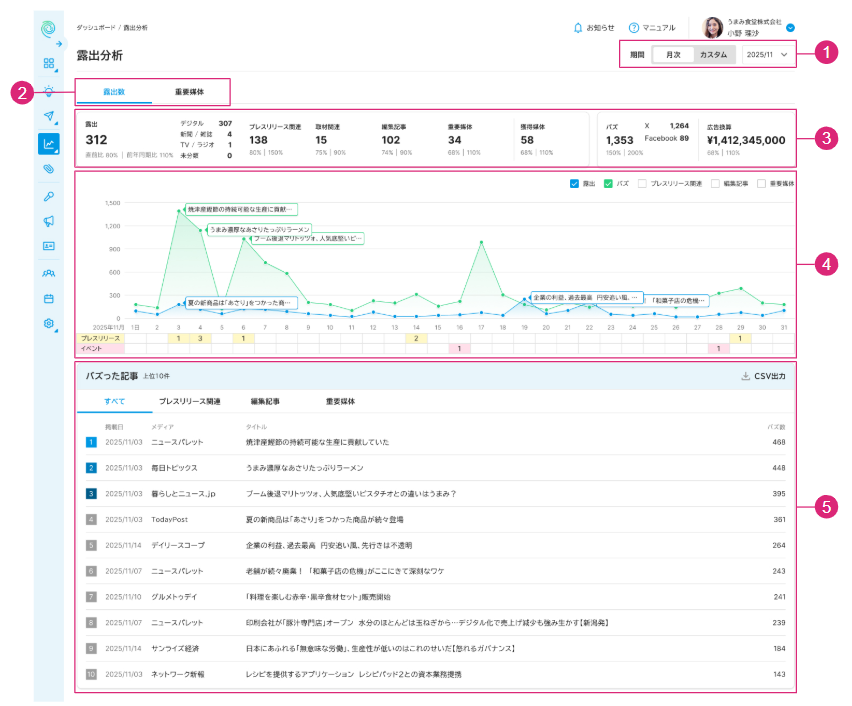852x706 pixels.
Task: Click the megaphone icon in sidebar
Action: point(48,221)
